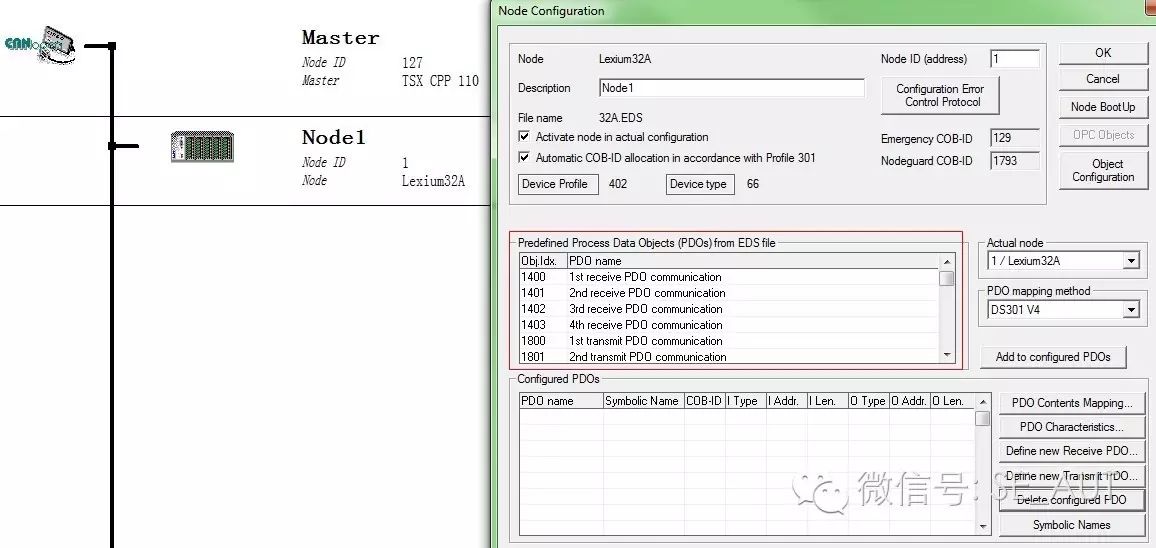Select 3rd receive PDO communication row

[728, 309]
